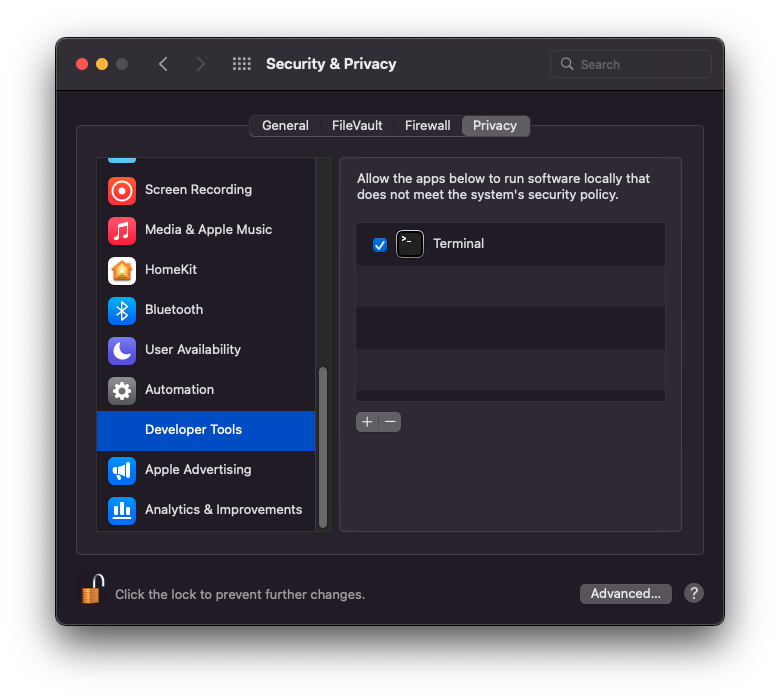The height and width of the screenshot is (699, 780).
Task: Select the Privacy tab
Action: coord(495,125)
